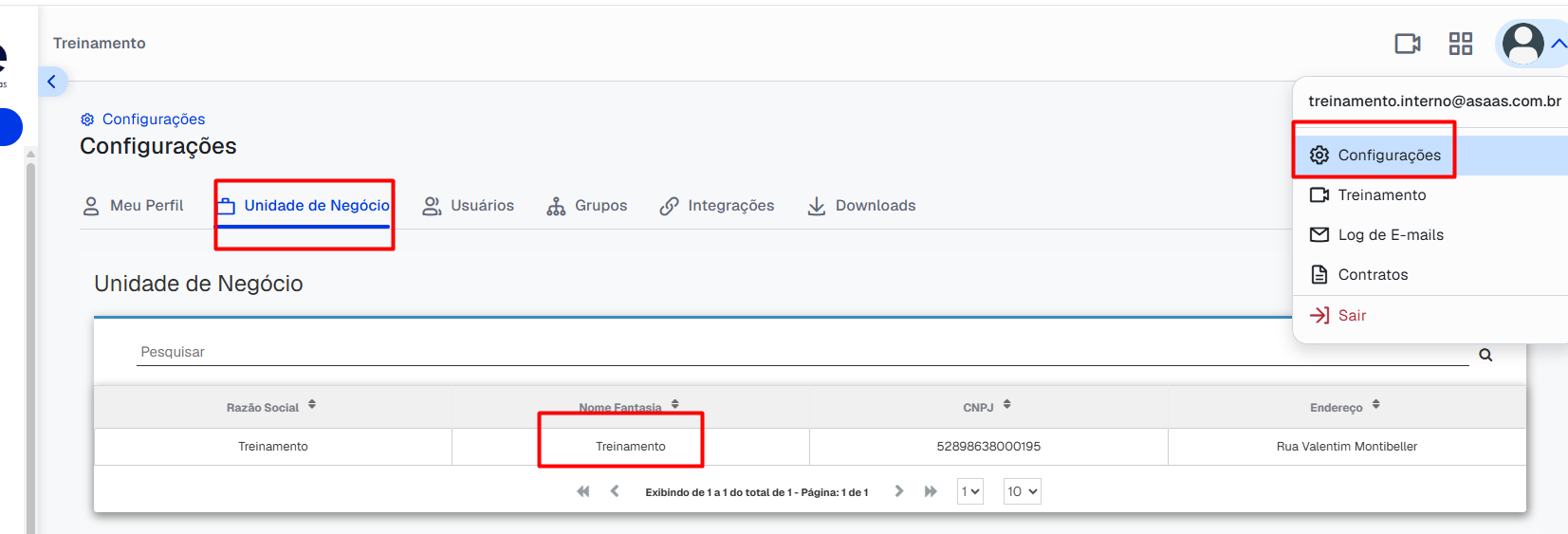
Task: Open the apps grid icon
Action: point(1461,44)
